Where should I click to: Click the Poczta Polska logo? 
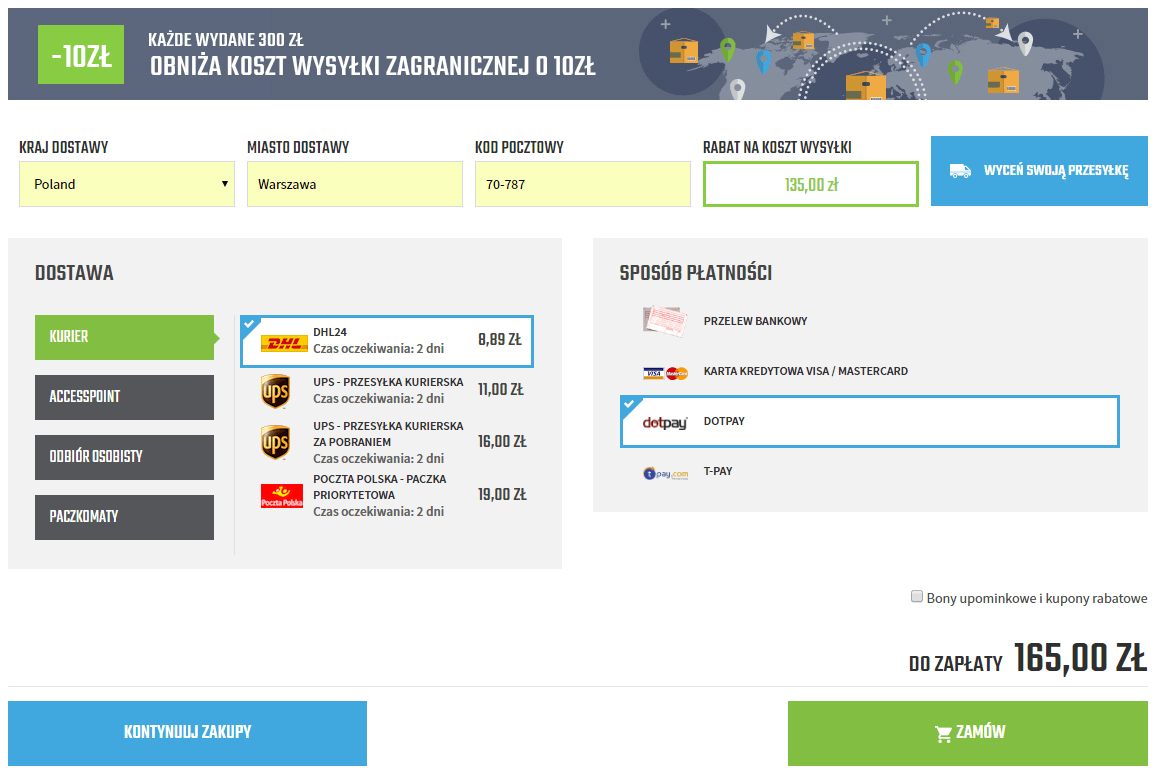(x=282, y=495)
